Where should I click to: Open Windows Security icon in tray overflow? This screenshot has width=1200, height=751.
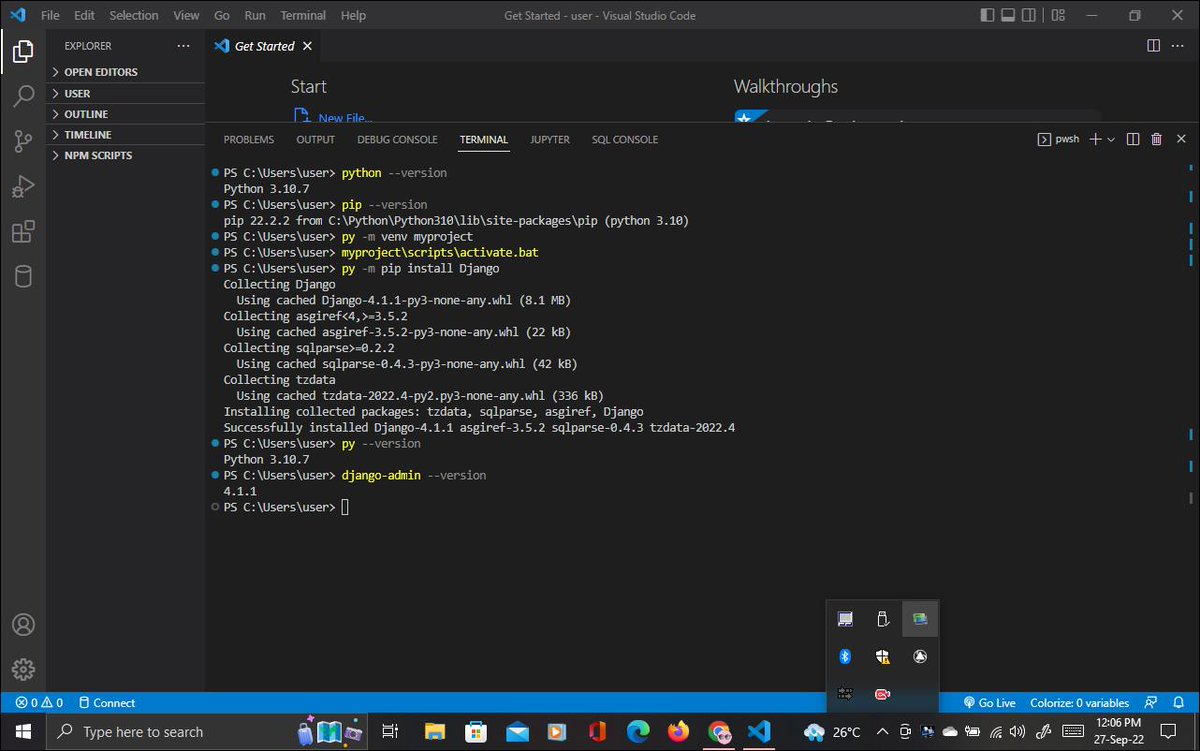882,656
